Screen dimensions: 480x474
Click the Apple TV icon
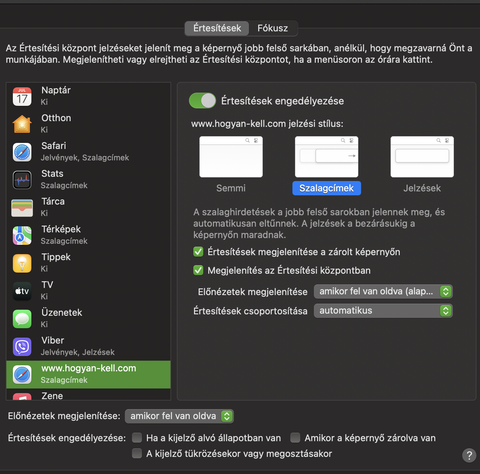click(22, 291)
